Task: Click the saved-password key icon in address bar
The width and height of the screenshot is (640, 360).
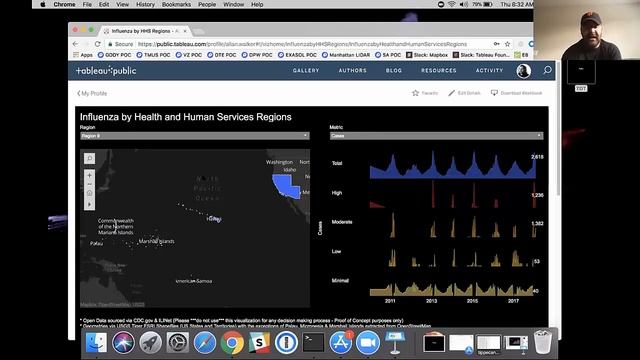Action: [x=496, y=44]
